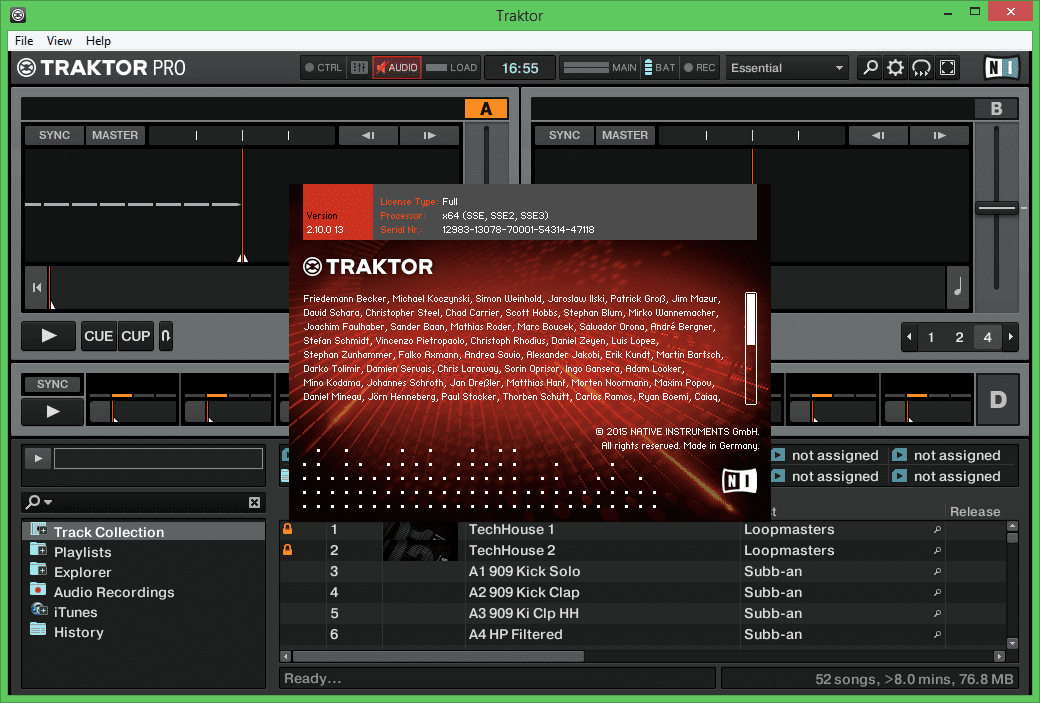Click the lock icon on TechHouse 1 row
1040x703 pixels.
[287, 529]
